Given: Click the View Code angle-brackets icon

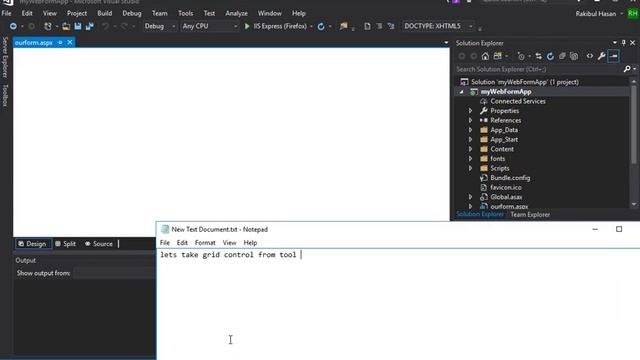Looking at the screenshot, I should tap(589, 56).
